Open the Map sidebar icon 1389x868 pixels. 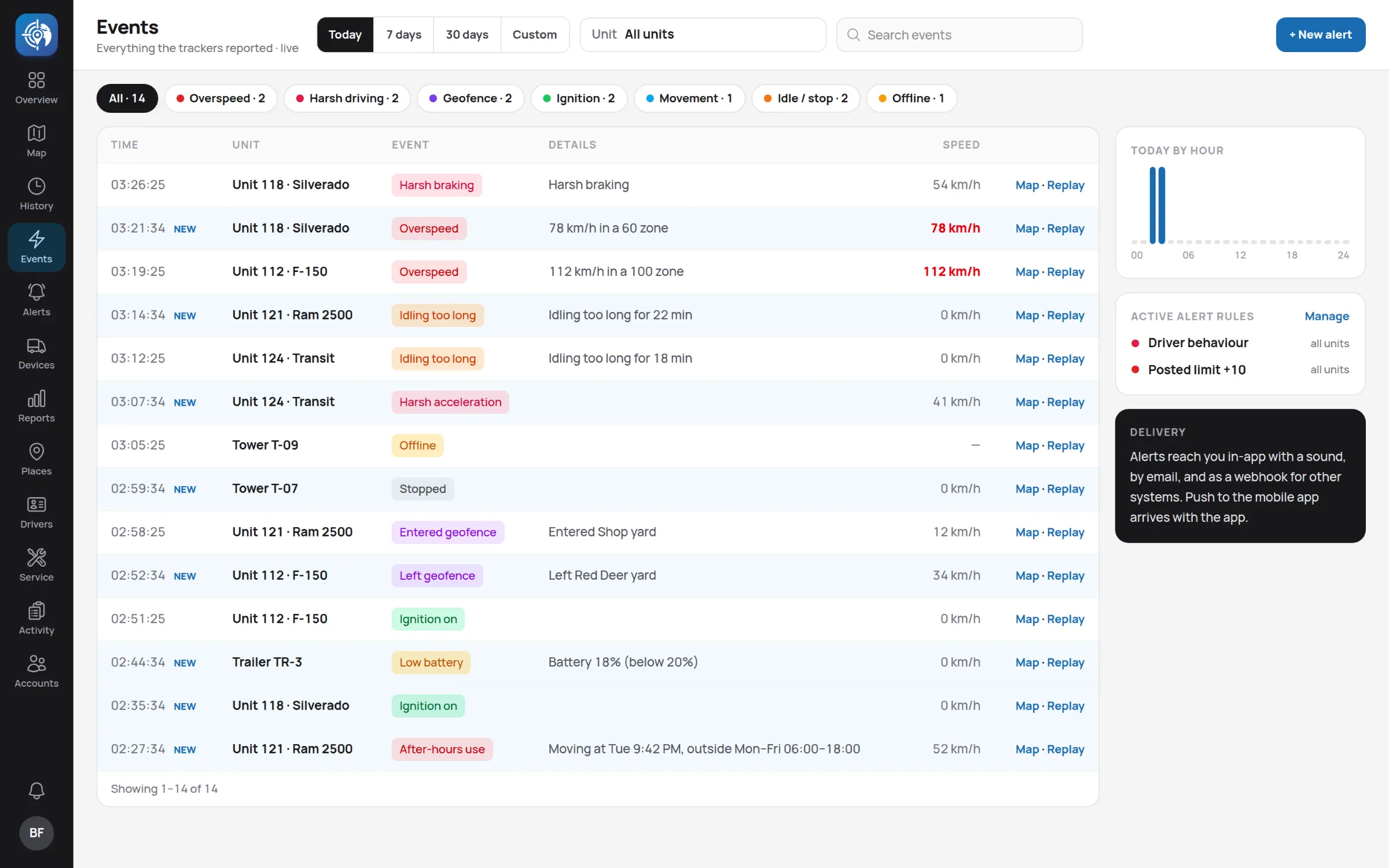(x=36, y=133)
